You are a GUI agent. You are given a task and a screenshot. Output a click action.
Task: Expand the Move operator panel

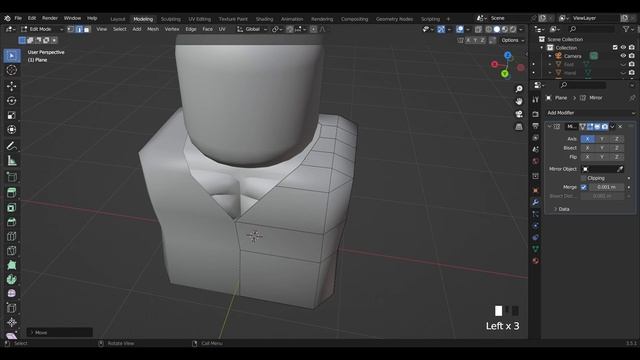[x=60, y=333]
